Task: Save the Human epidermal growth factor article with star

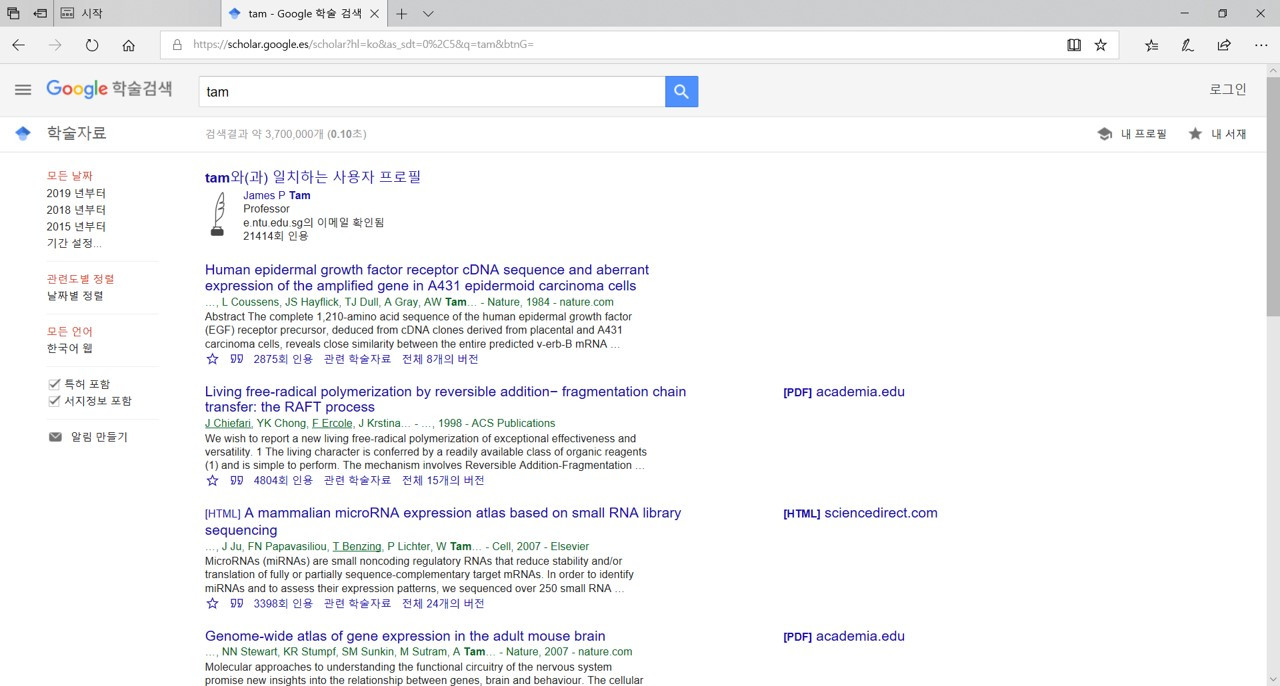Action: click(x=212, y=359)
